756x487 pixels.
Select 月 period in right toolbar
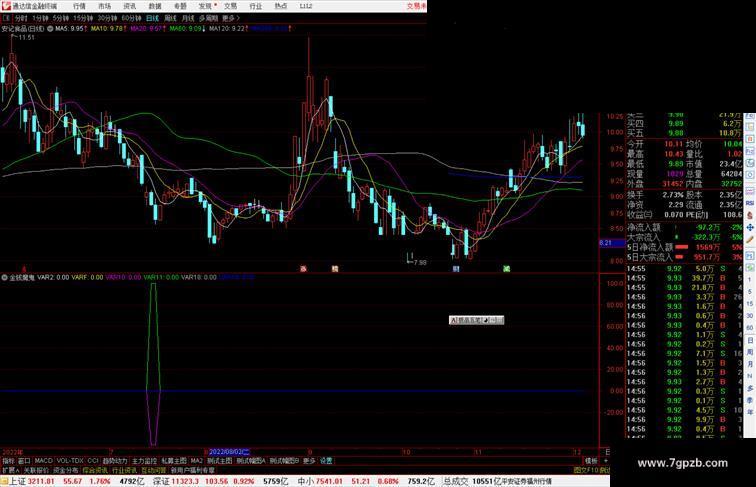pos(750,364)
